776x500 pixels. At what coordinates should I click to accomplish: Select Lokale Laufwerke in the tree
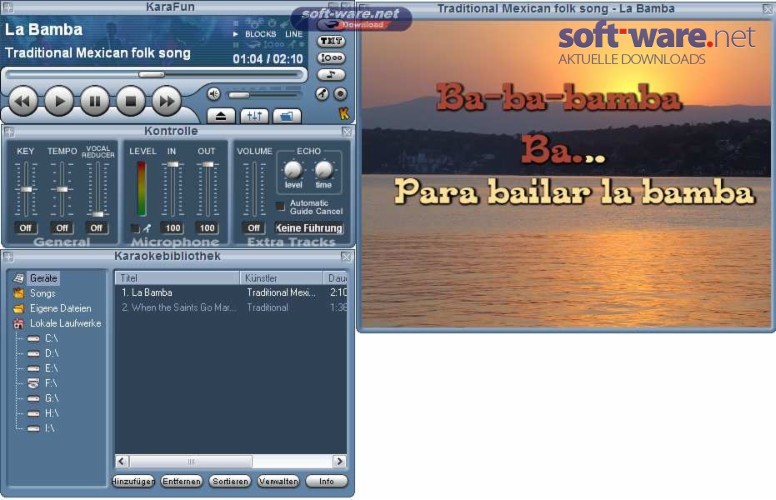coord(65,323)
